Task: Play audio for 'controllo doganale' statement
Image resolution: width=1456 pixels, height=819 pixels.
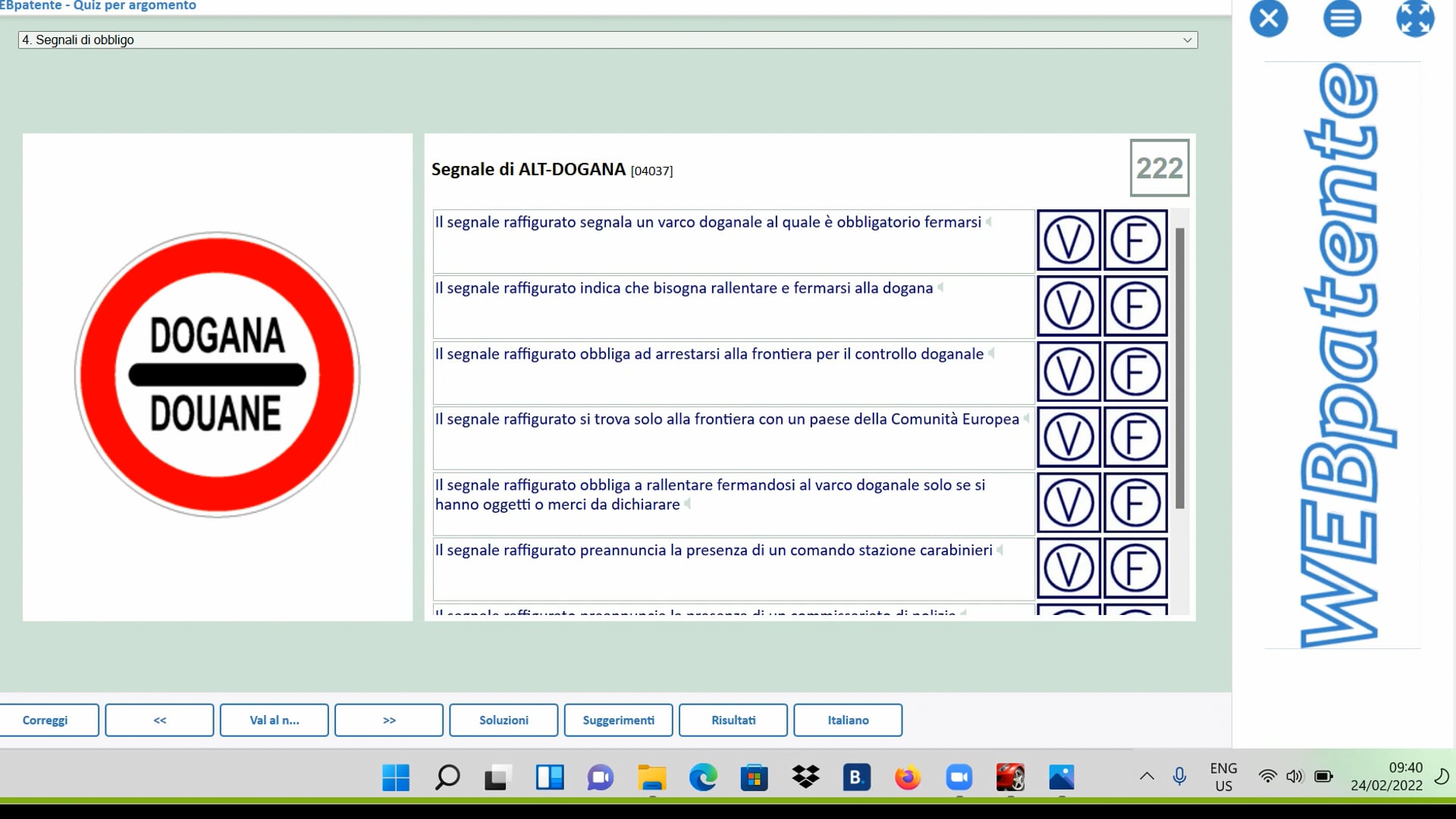Action: click(991, 353)
